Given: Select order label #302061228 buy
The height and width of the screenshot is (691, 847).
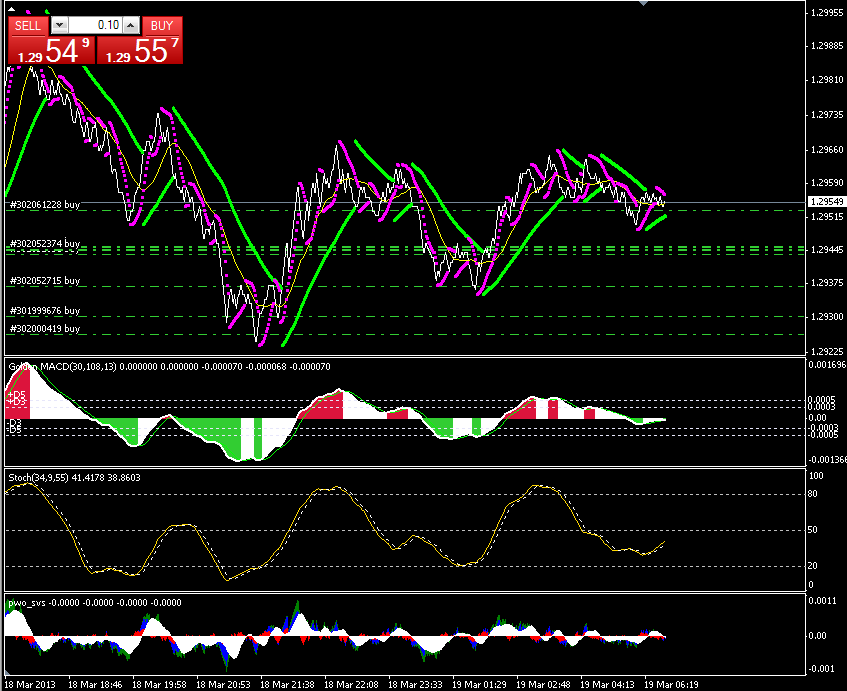Looking at the screenshot, I should point(45,204).
